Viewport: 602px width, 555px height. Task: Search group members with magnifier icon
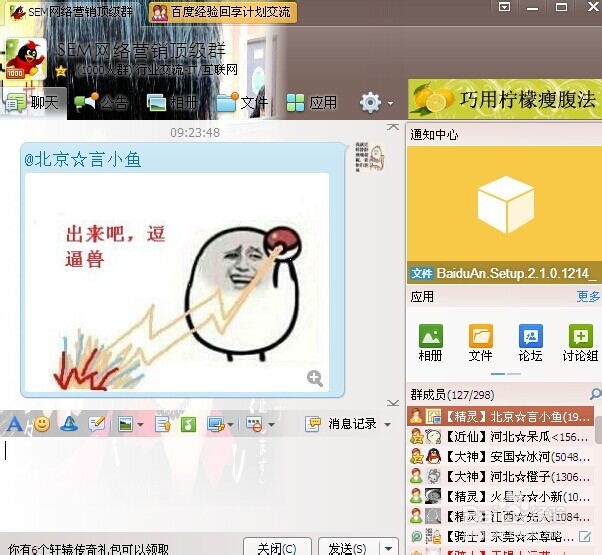tap(595, 394)
